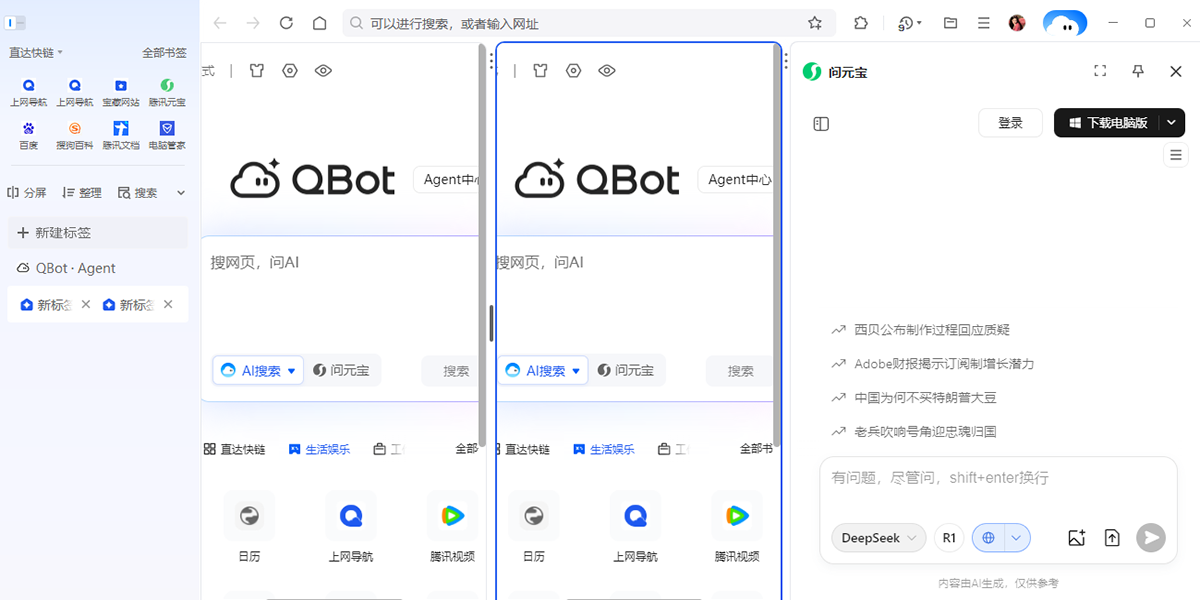Close the first 新标签 split tab

click(x=86, y=304)
